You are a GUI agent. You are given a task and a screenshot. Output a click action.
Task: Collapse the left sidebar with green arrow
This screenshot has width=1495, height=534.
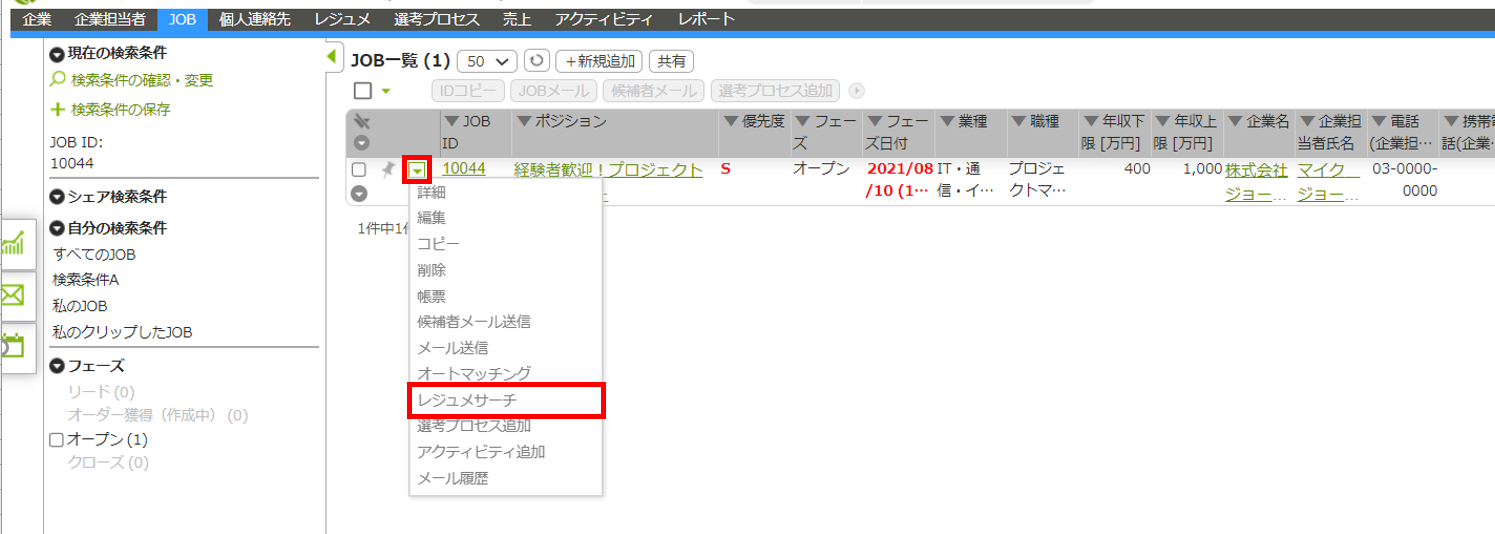(332, 59)
